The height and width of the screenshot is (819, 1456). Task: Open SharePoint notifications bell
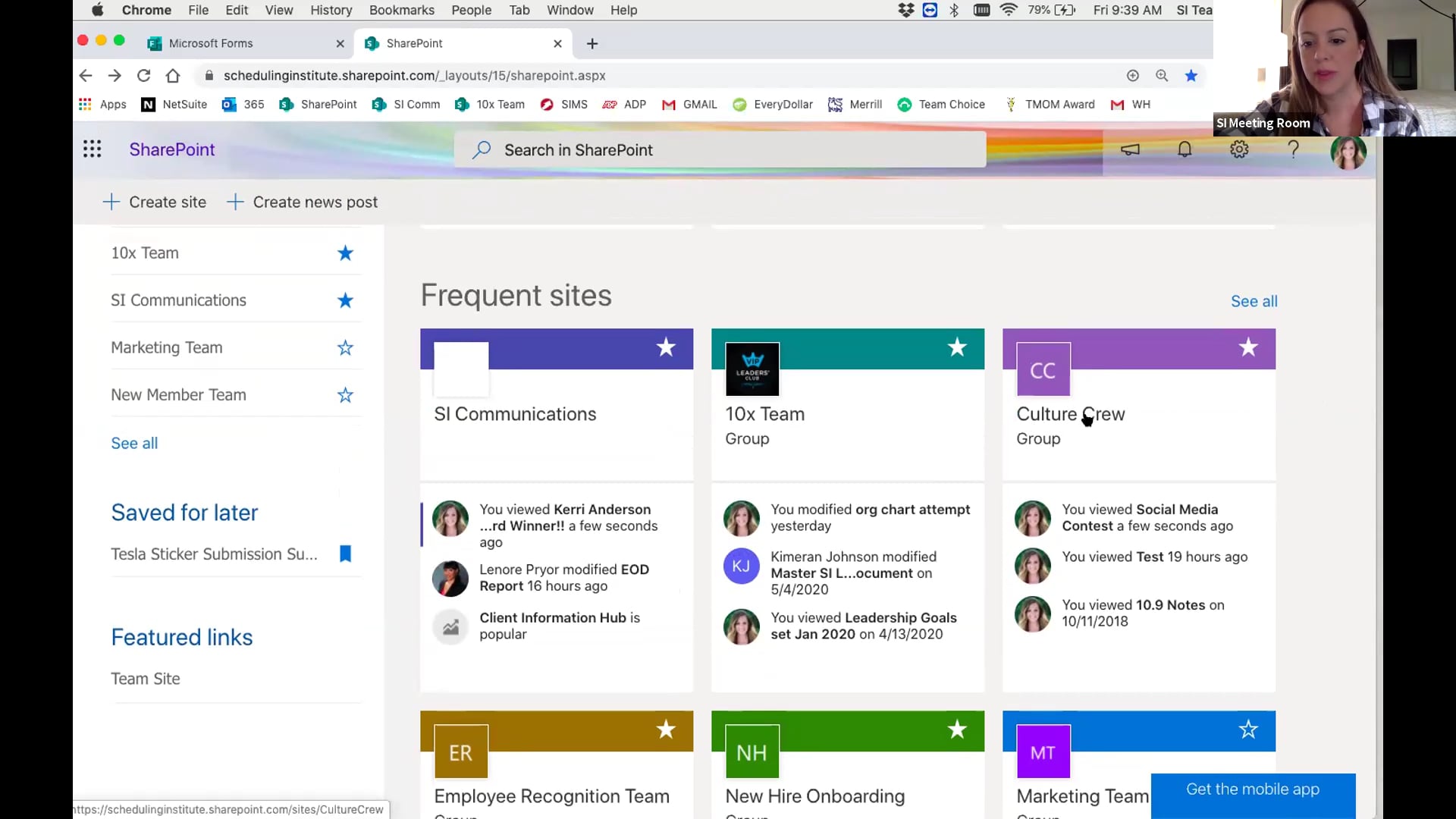coord(1185,149)
